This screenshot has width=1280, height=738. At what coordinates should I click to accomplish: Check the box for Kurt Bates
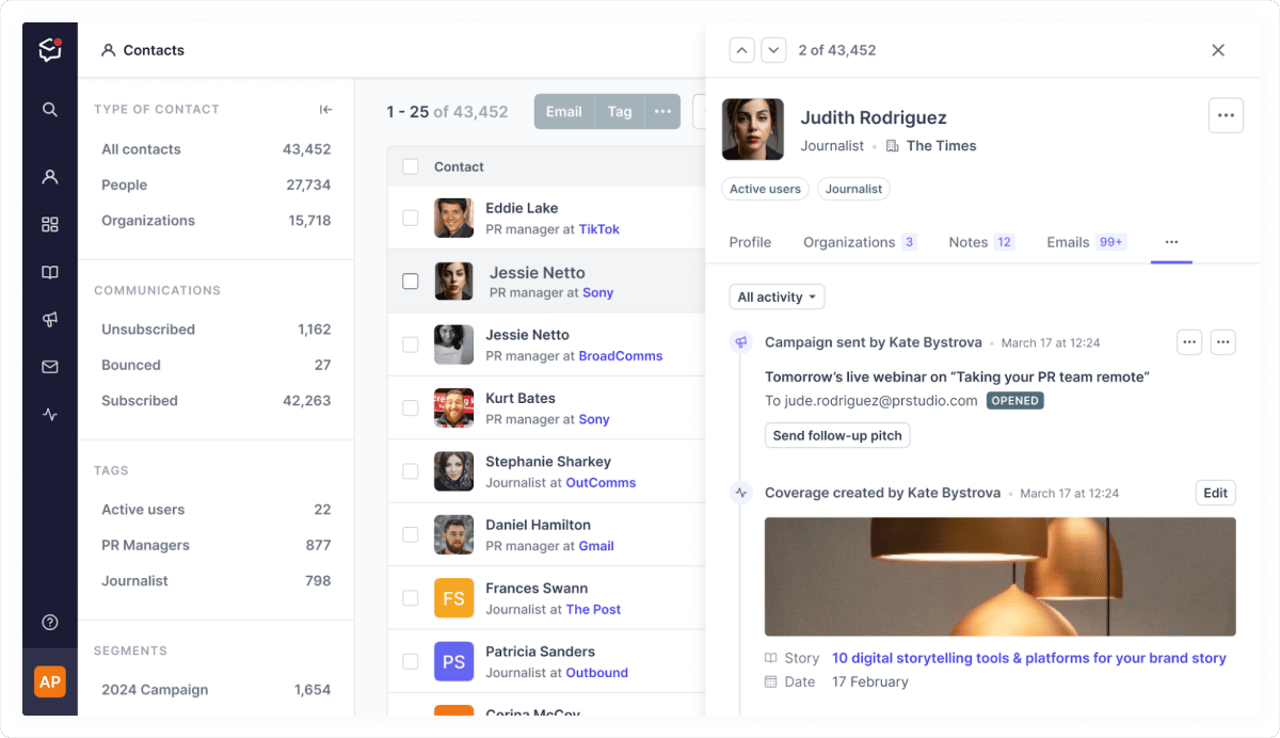410,408
